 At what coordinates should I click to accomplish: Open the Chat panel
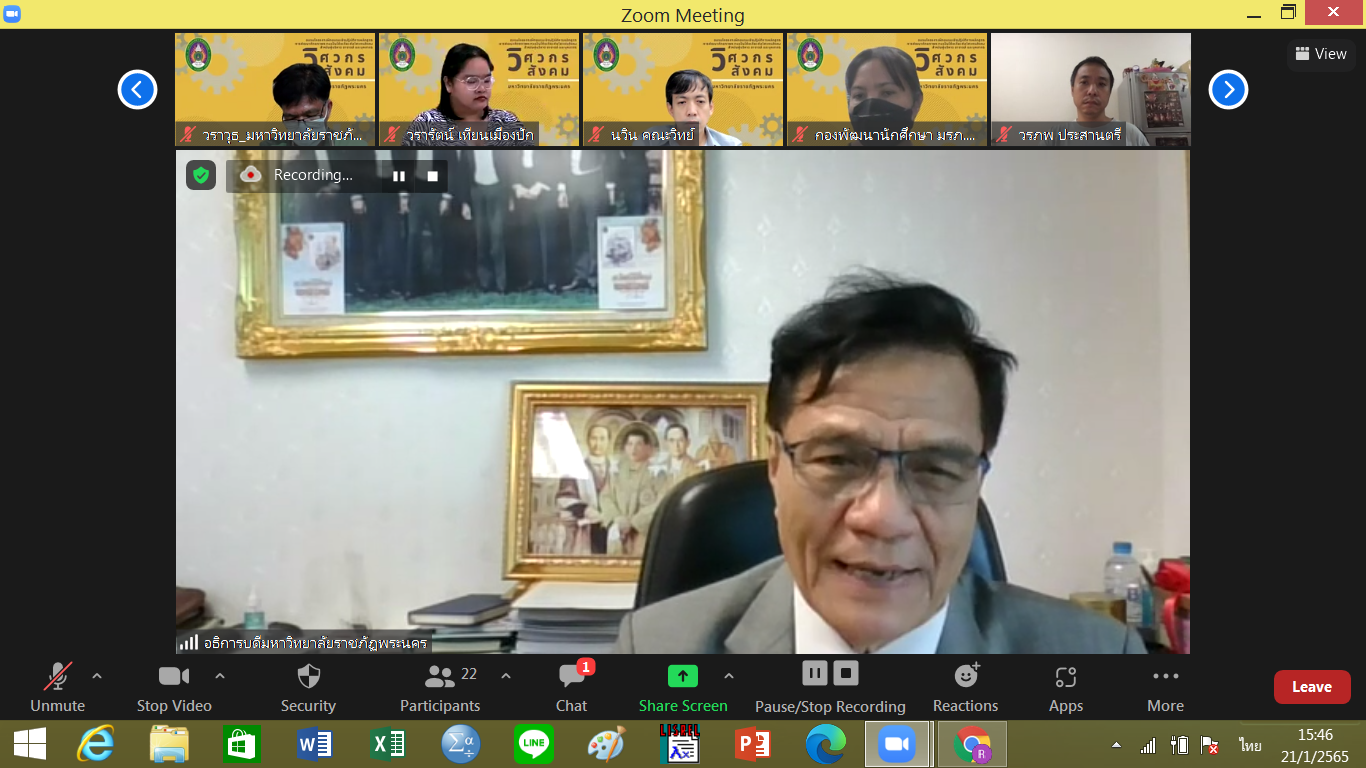click(572, 687)
